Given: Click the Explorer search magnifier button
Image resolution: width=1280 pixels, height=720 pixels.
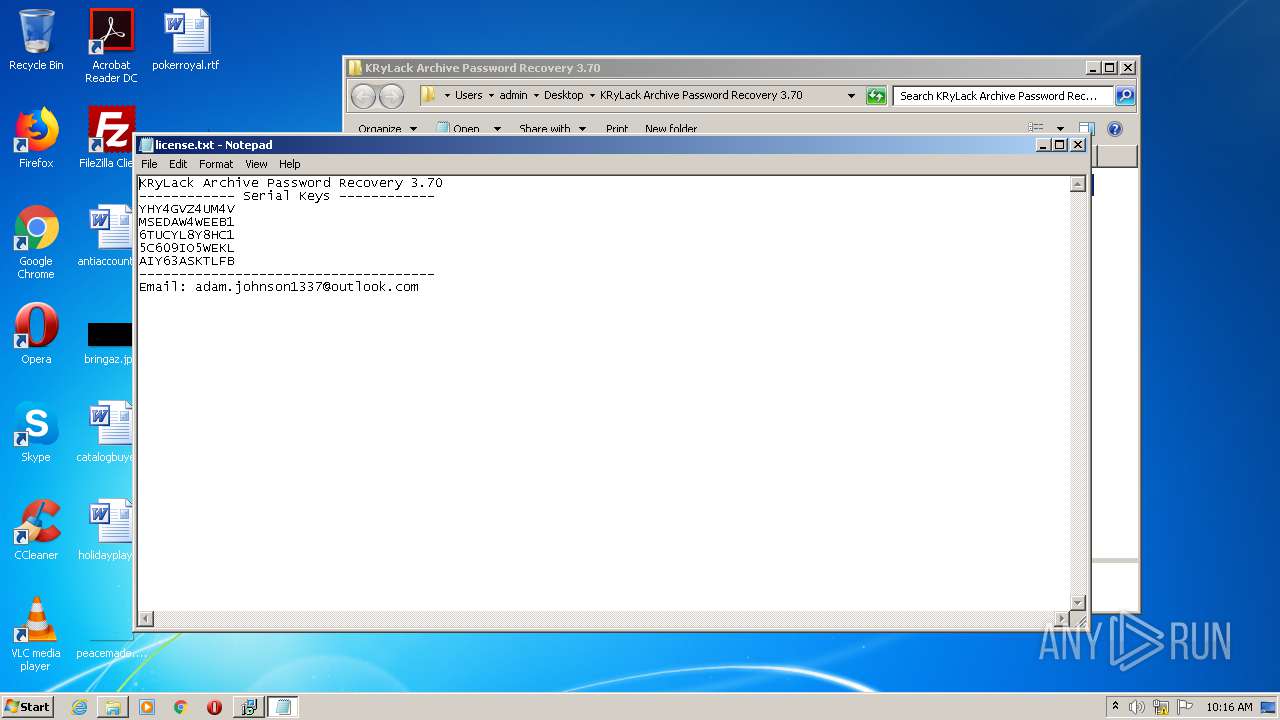Looking at the screenshot, I should [x=1125, y=96].
